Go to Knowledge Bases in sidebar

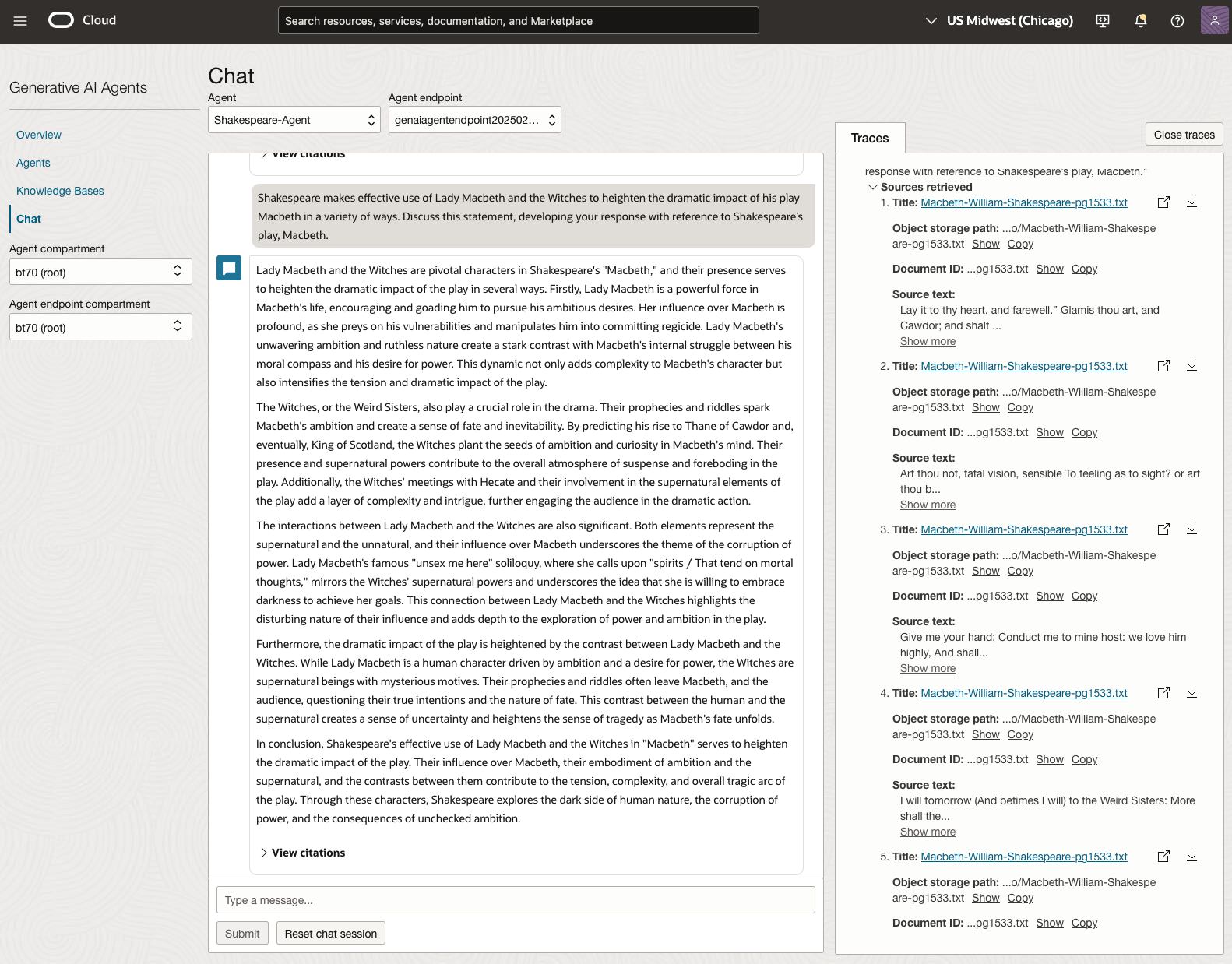[60, 191]
